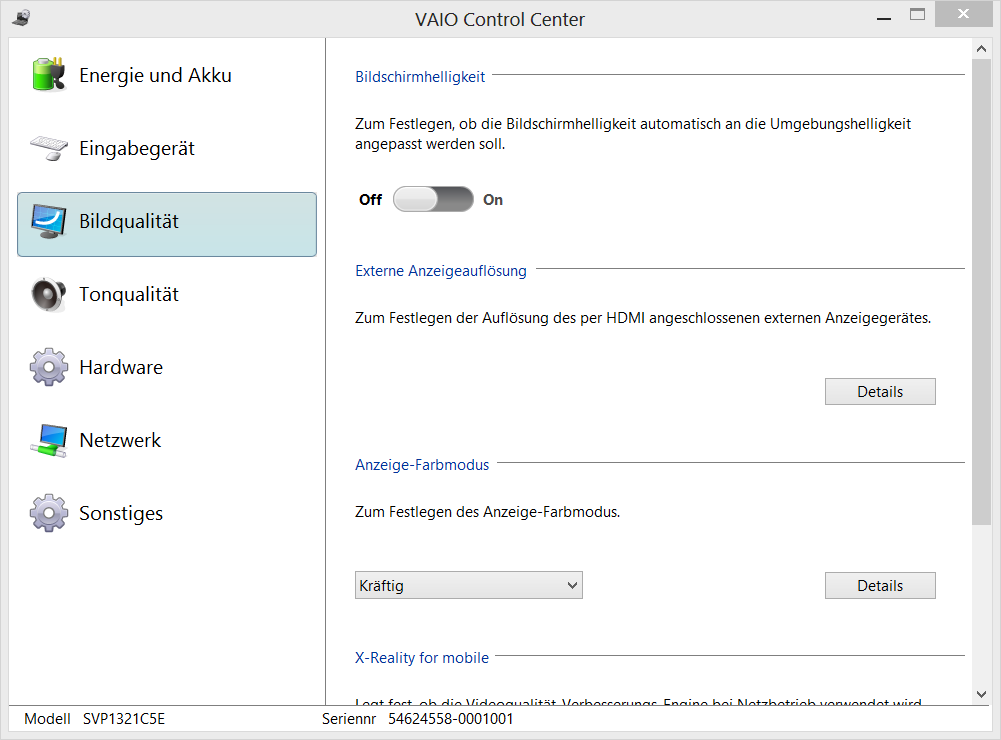
Task: Open Details for Externe Anzeigeauflösung
Action: click(x=880, y=392)
